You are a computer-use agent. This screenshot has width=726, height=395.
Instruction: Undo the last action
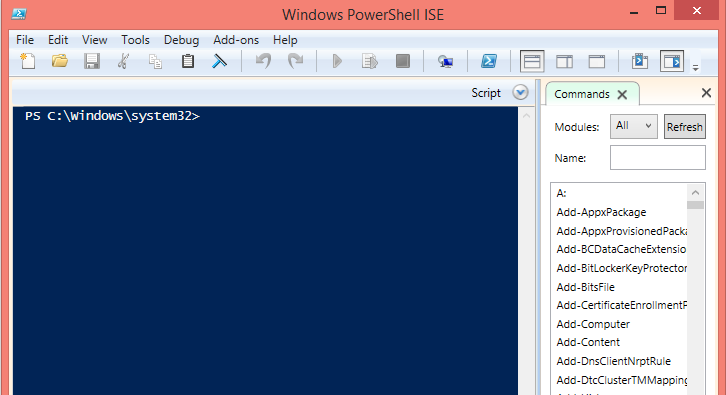point(263,61)
